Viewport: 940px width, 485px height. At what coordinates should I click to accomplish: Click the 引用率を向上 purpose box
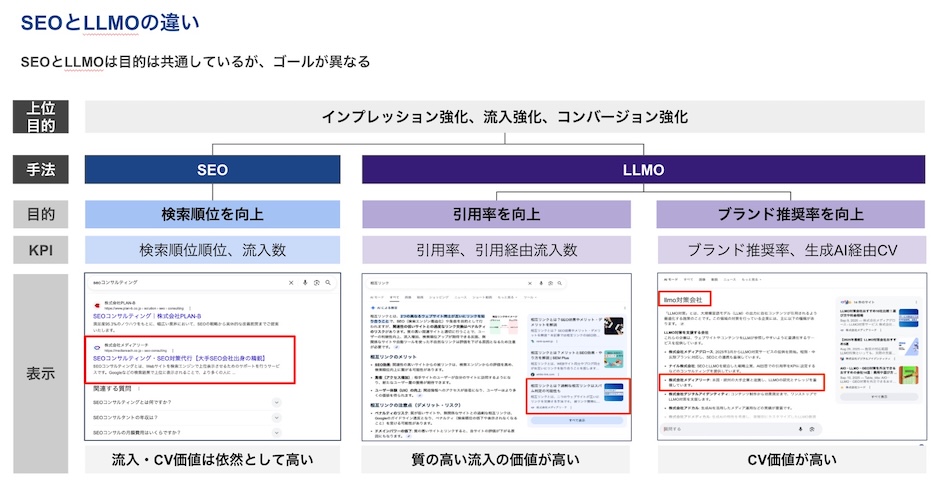(496, 214)
